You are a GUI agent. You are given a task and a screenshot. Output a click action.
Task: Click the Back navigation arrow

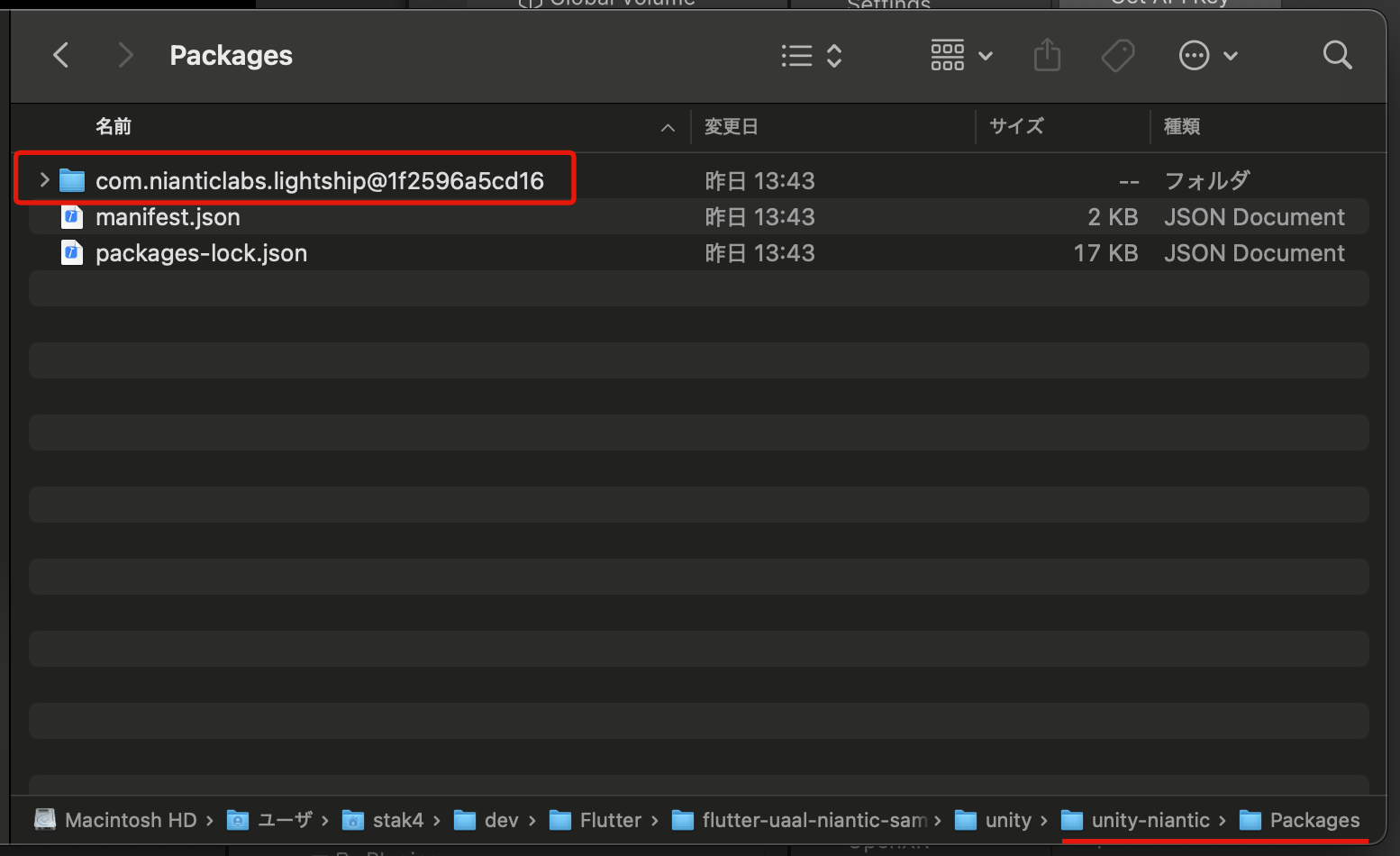[x=60, y=55]
